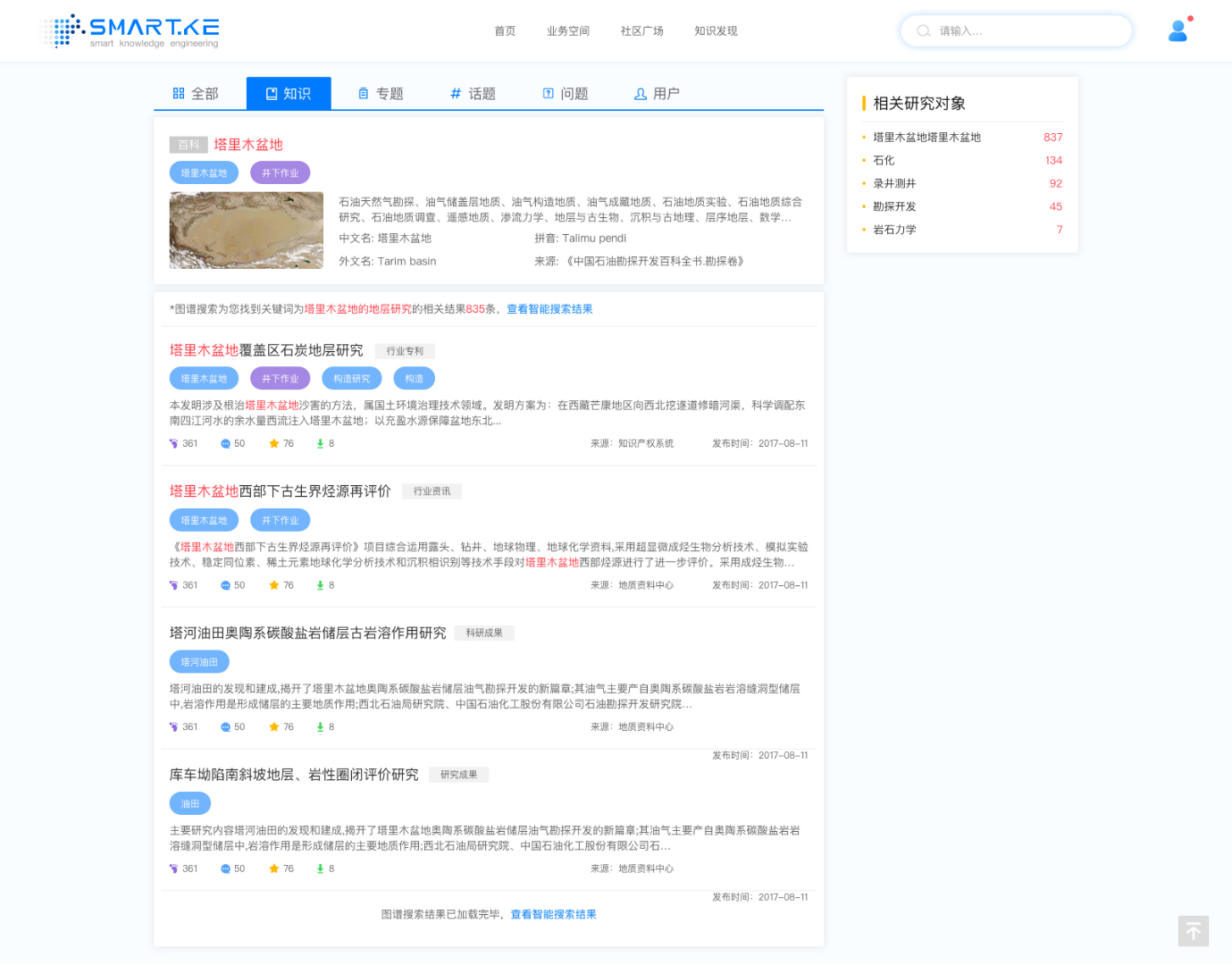Click comments icon in 西部下古生界烃源再评价 result
The width and height of the screenshot is (1232, 965).
pyautogui.click(x=225, y=585)
